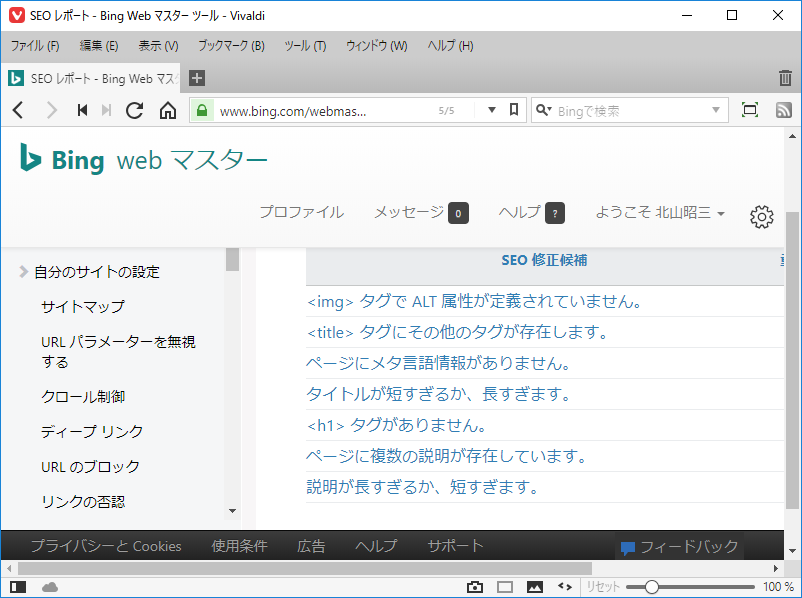Open the search field history dropdown
Viewport: 802px width, 598px height.
[716, 110]
